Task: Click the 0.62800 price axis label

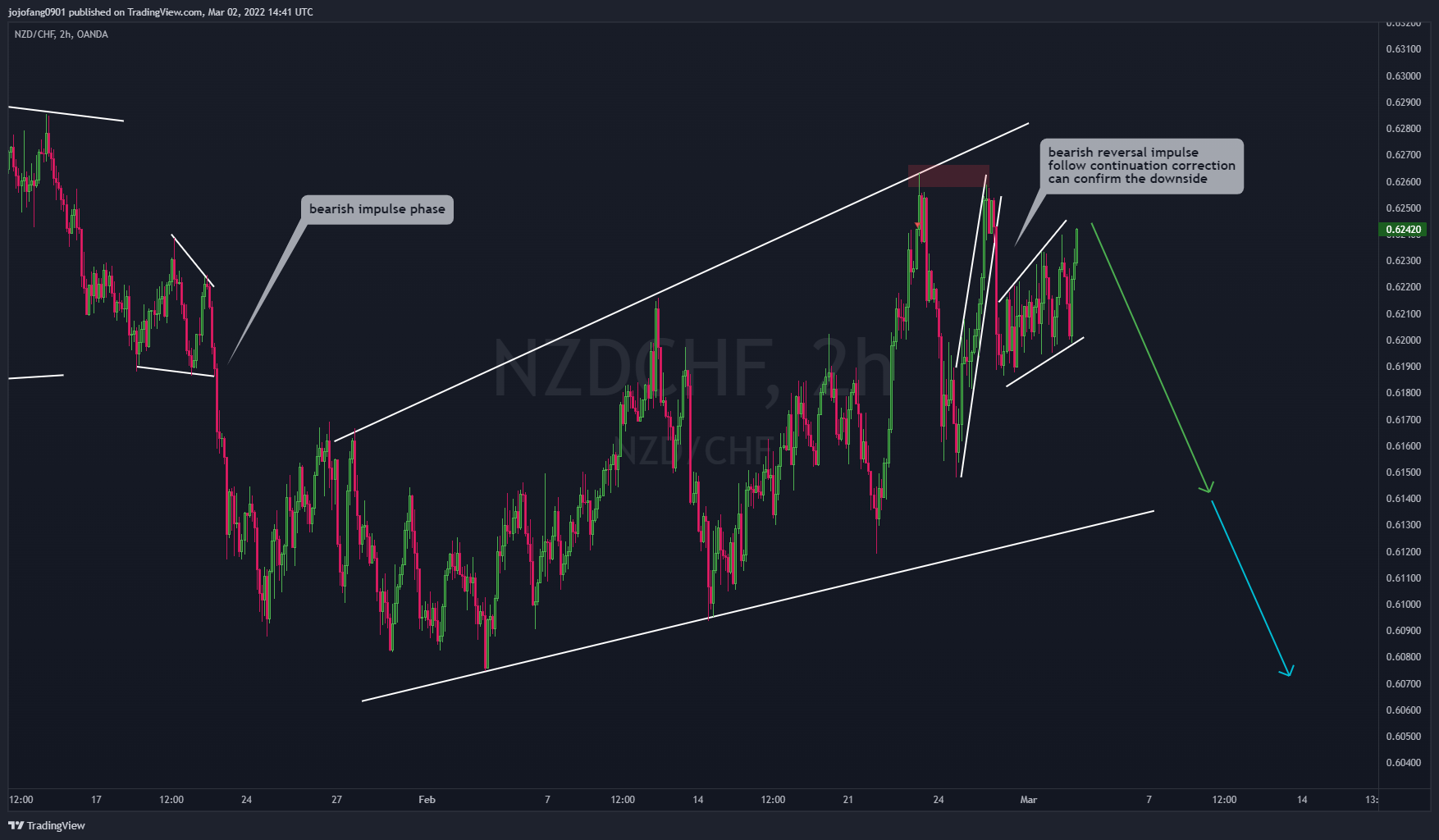Action: 1403,129
